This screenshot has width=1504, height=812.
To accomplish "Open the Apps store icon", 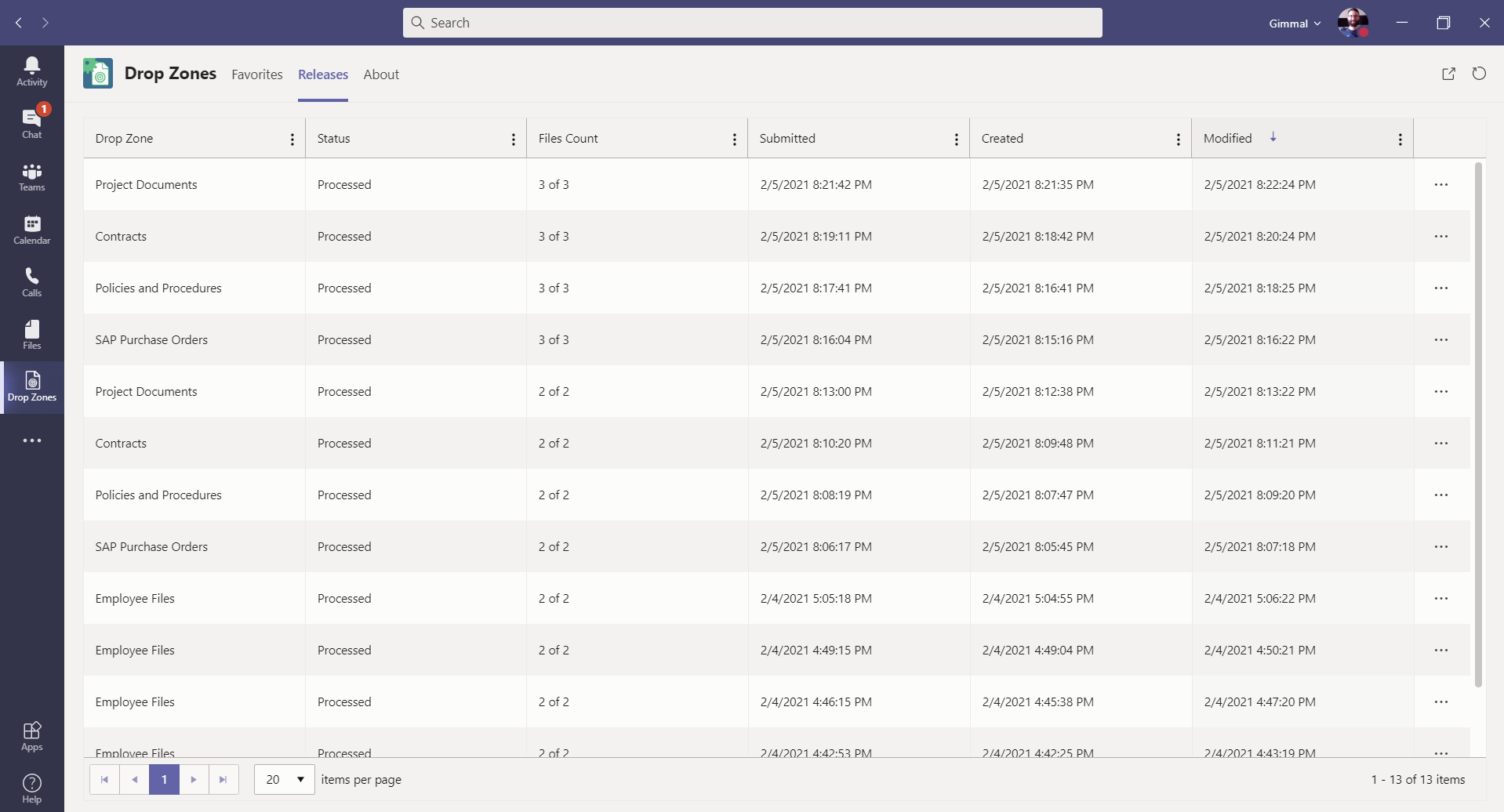I will pyautogui.click(x=31, y=736).
